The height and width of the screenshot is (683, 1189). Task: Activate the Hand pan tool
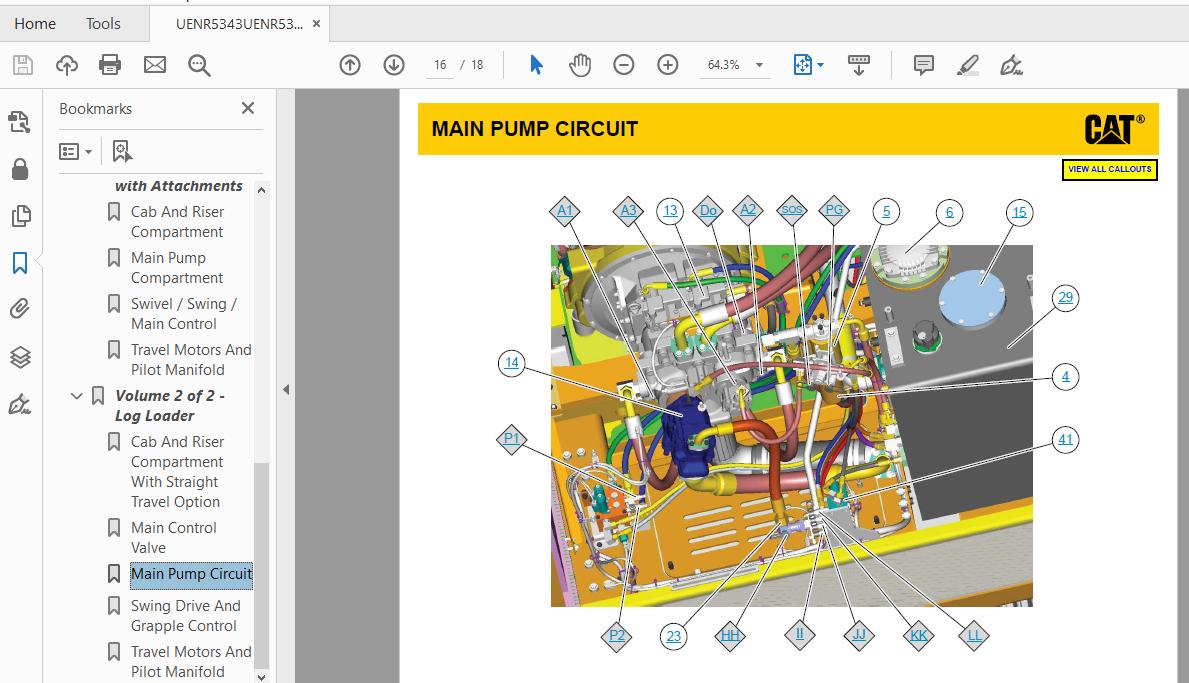580,65
